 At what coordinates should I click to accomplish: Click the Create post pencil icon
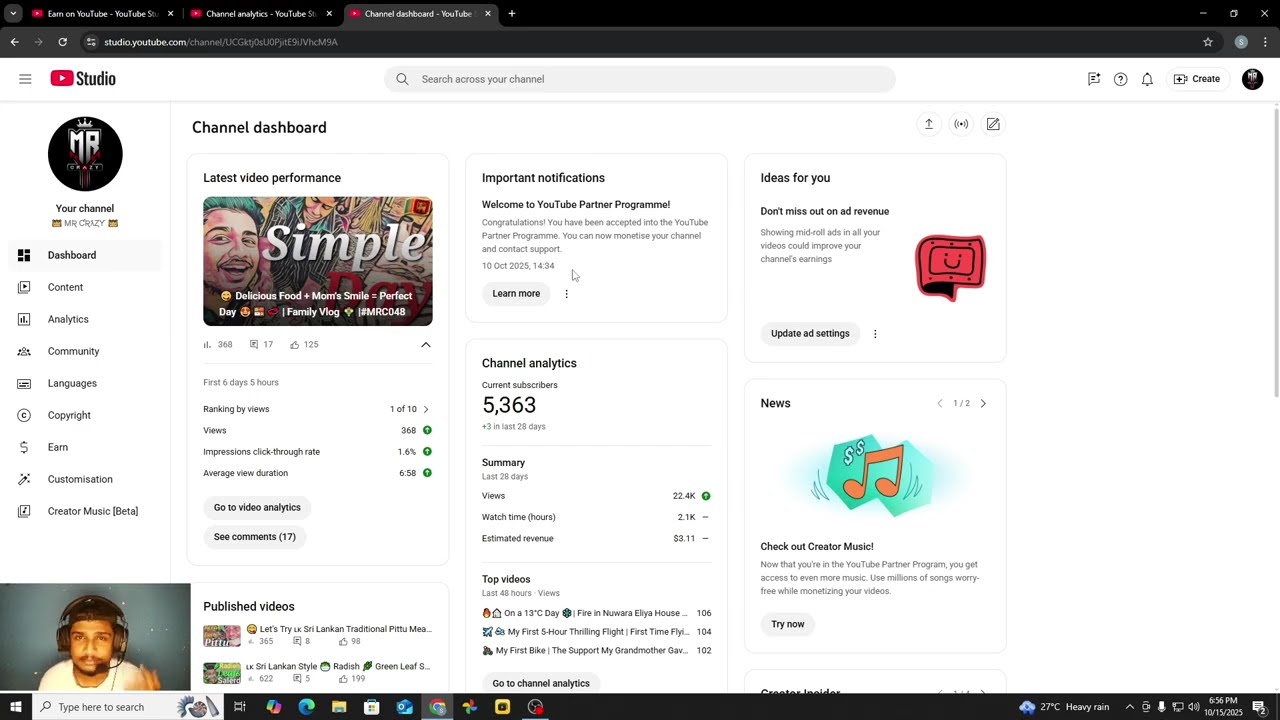[993, 124]
